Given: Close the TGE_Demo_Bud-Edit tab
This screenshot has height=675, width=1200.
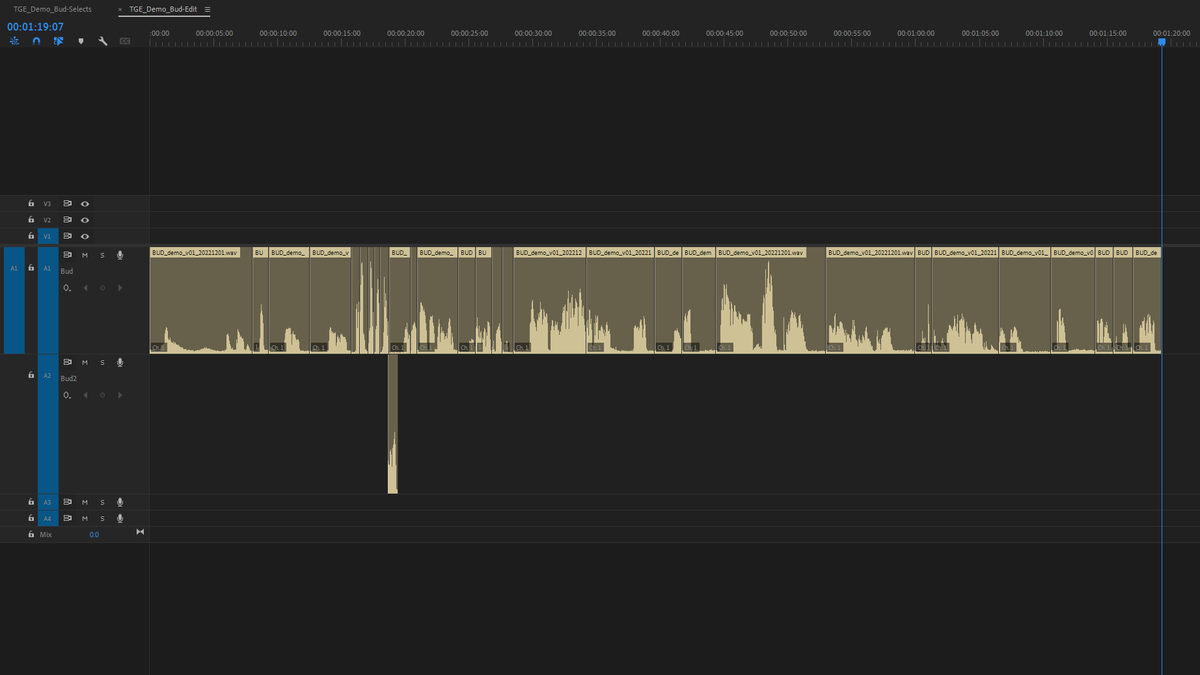Looking at the screenshot, I should point(121,9).
